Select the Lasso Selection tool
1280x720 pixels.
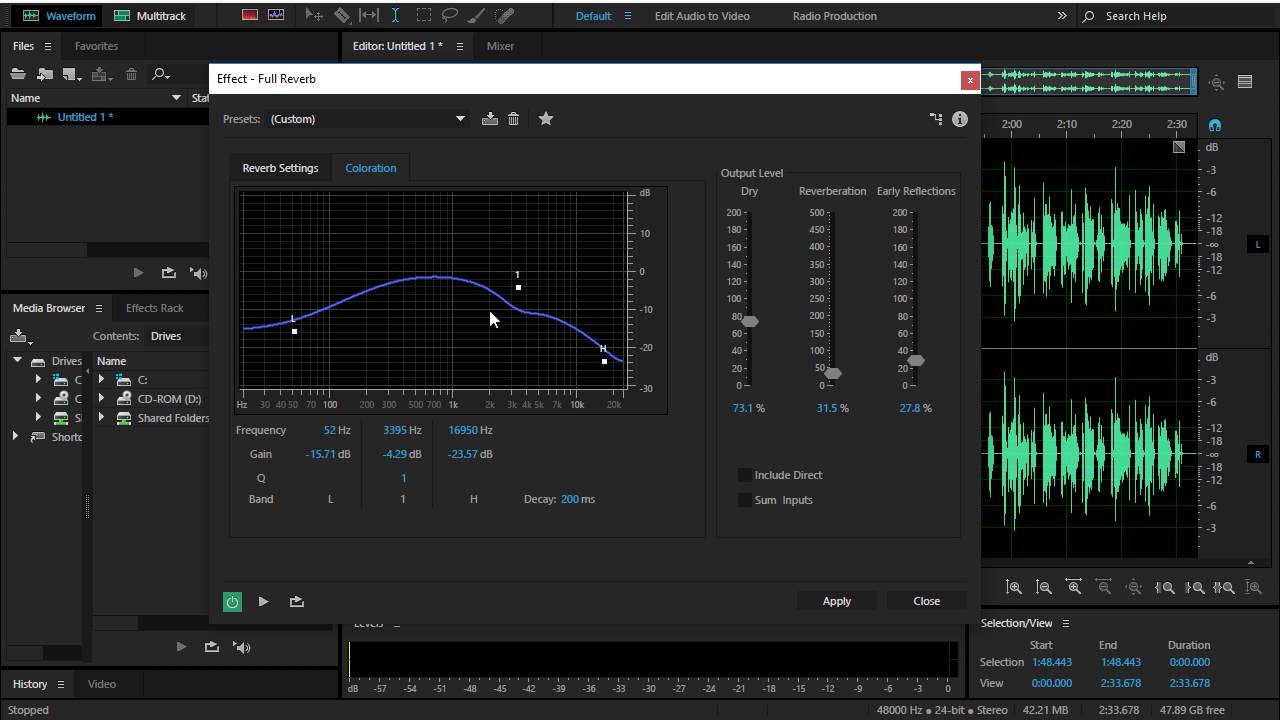pyautogui.click(x=450, y=15)
